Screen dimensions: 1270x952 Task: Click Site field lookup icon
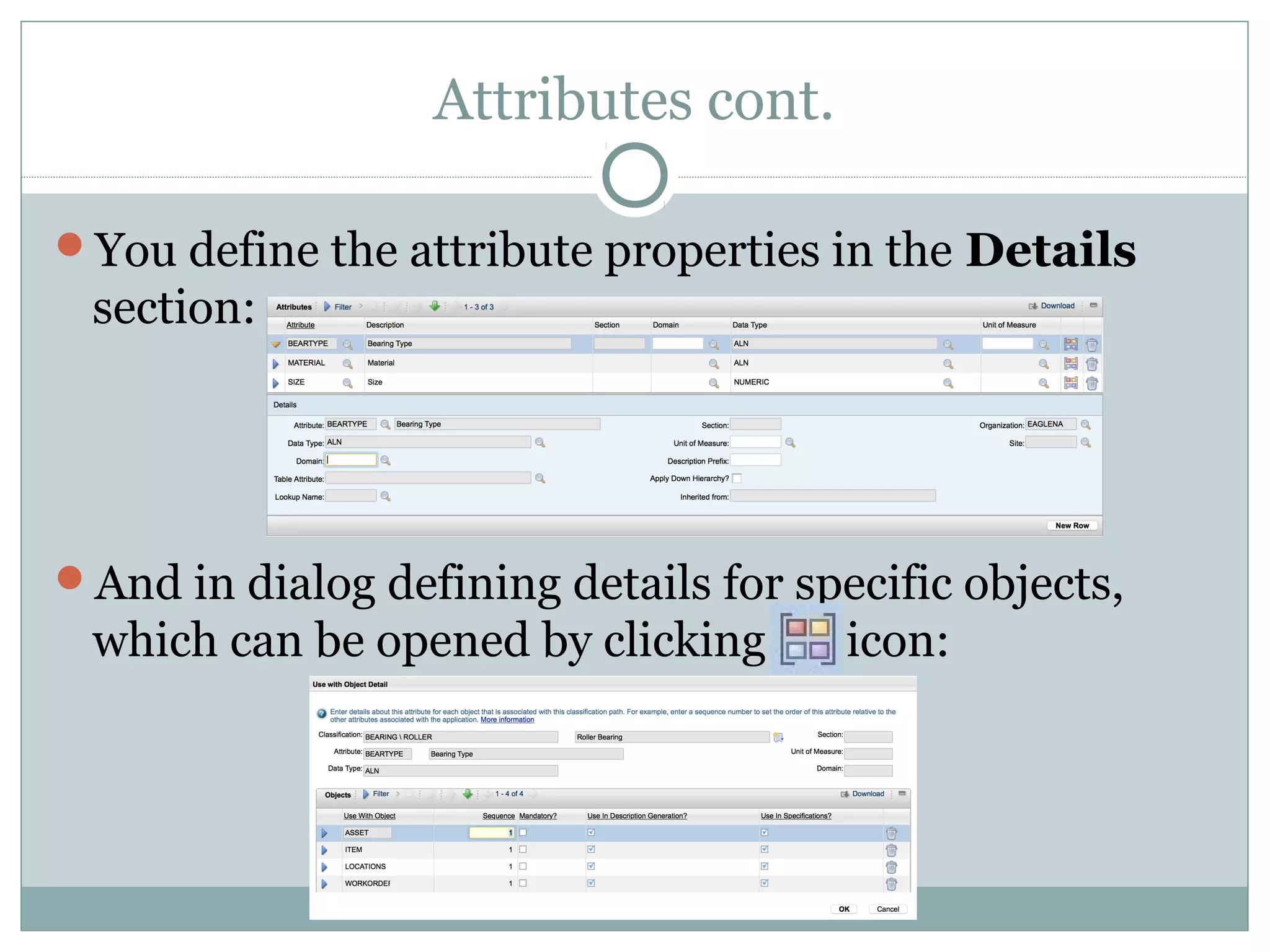1086,443
